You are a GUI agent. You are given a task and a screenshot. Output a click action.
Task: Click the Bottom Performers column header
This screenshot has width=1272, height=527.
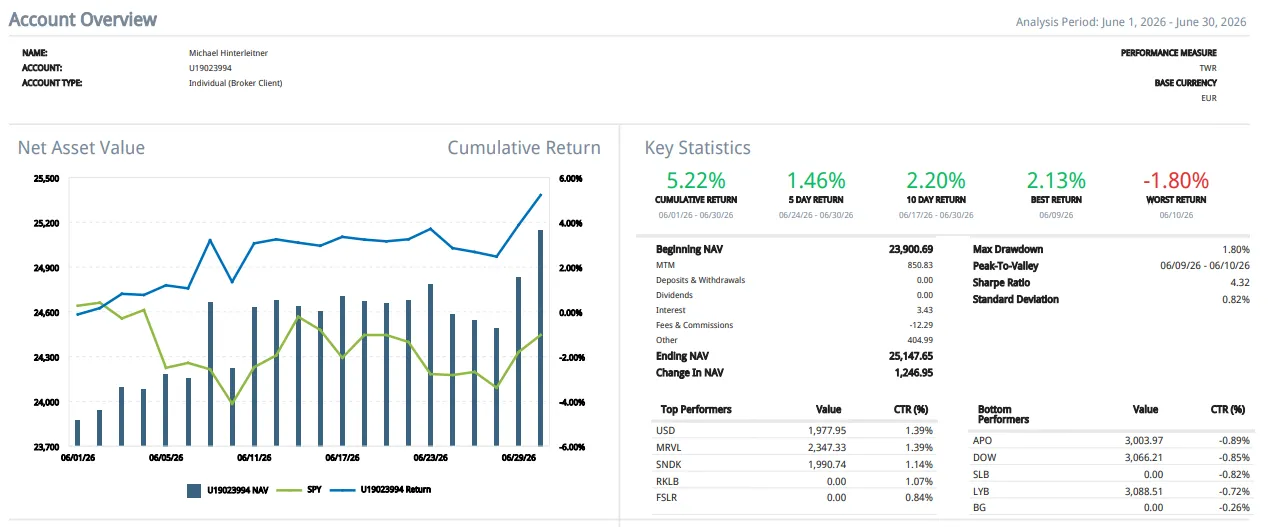coord(1001,414)
